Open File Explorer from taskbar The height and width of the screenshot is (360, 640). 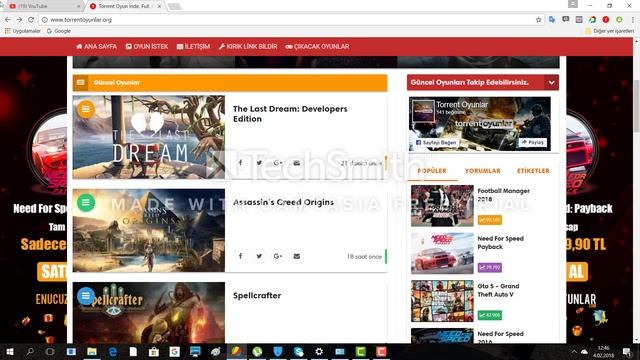pos(92,351)
